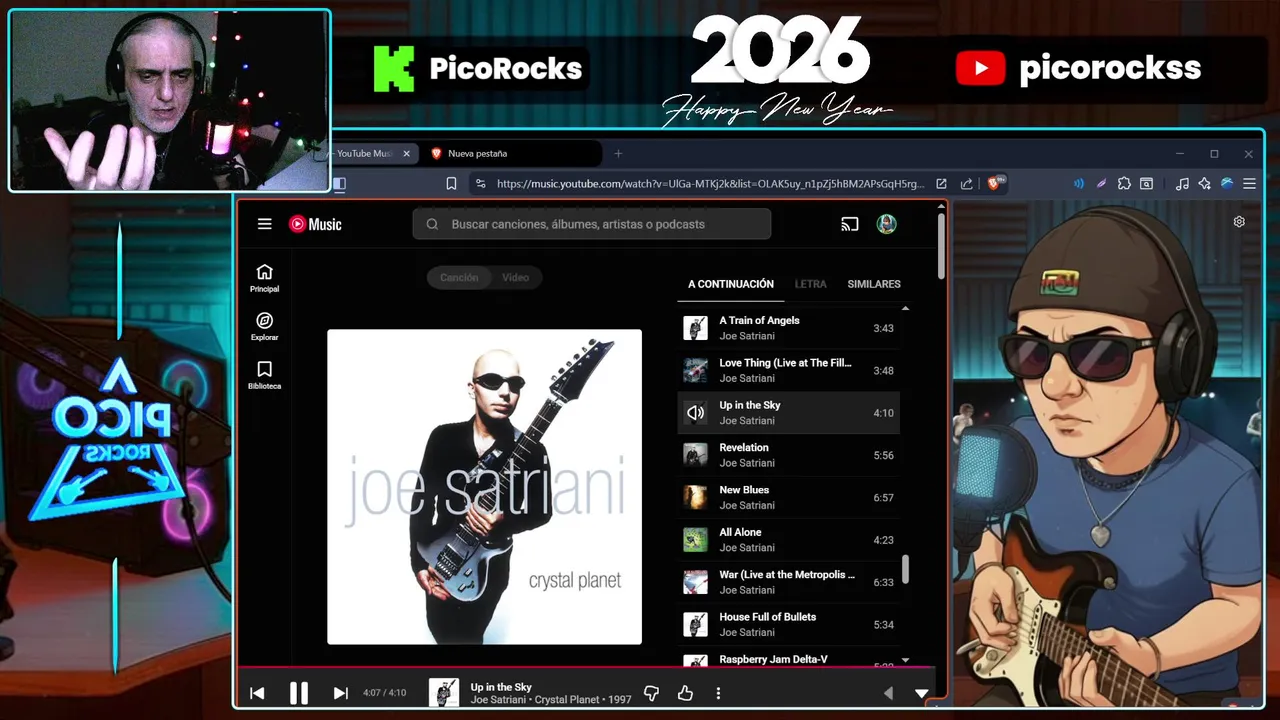The height and width of the screenshot is (720, 1280).
Task: Open the account avatar menu
Action: [x=886, y=224]
